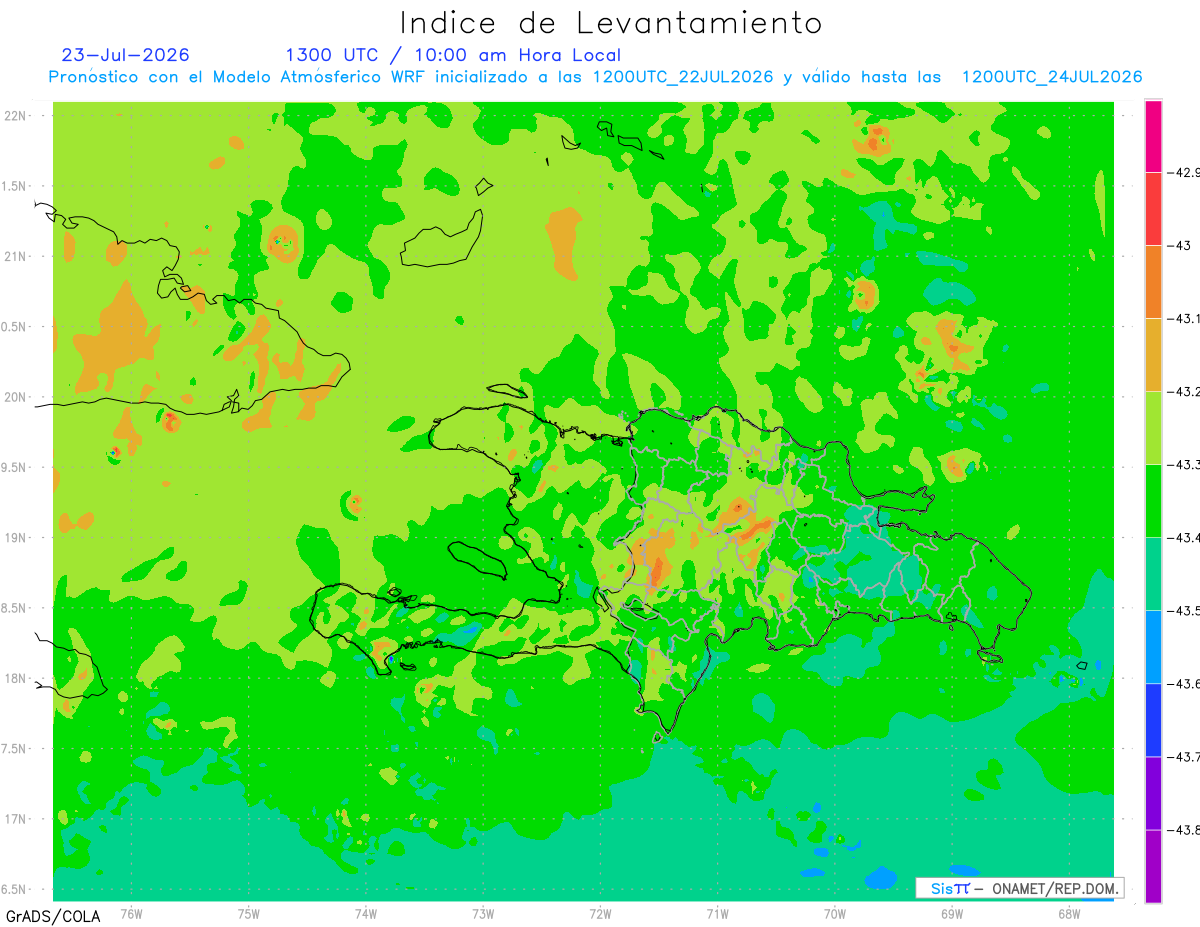Viewport: 1200px width, 927px height.
Task: Click the '72W' longitude label
Action: coord(600,914)
